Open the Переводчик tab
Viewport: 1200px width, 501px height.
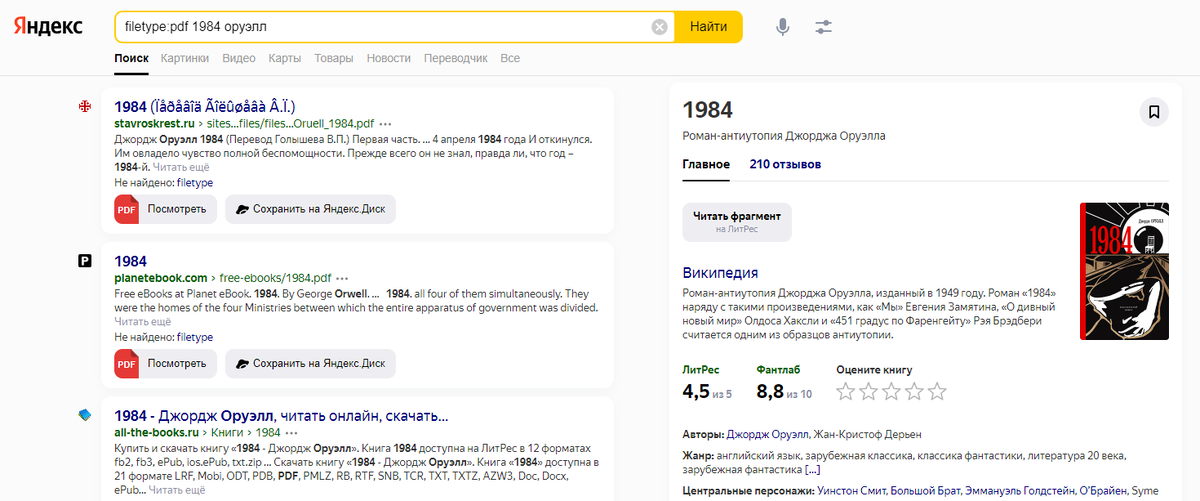coord(456,59)
